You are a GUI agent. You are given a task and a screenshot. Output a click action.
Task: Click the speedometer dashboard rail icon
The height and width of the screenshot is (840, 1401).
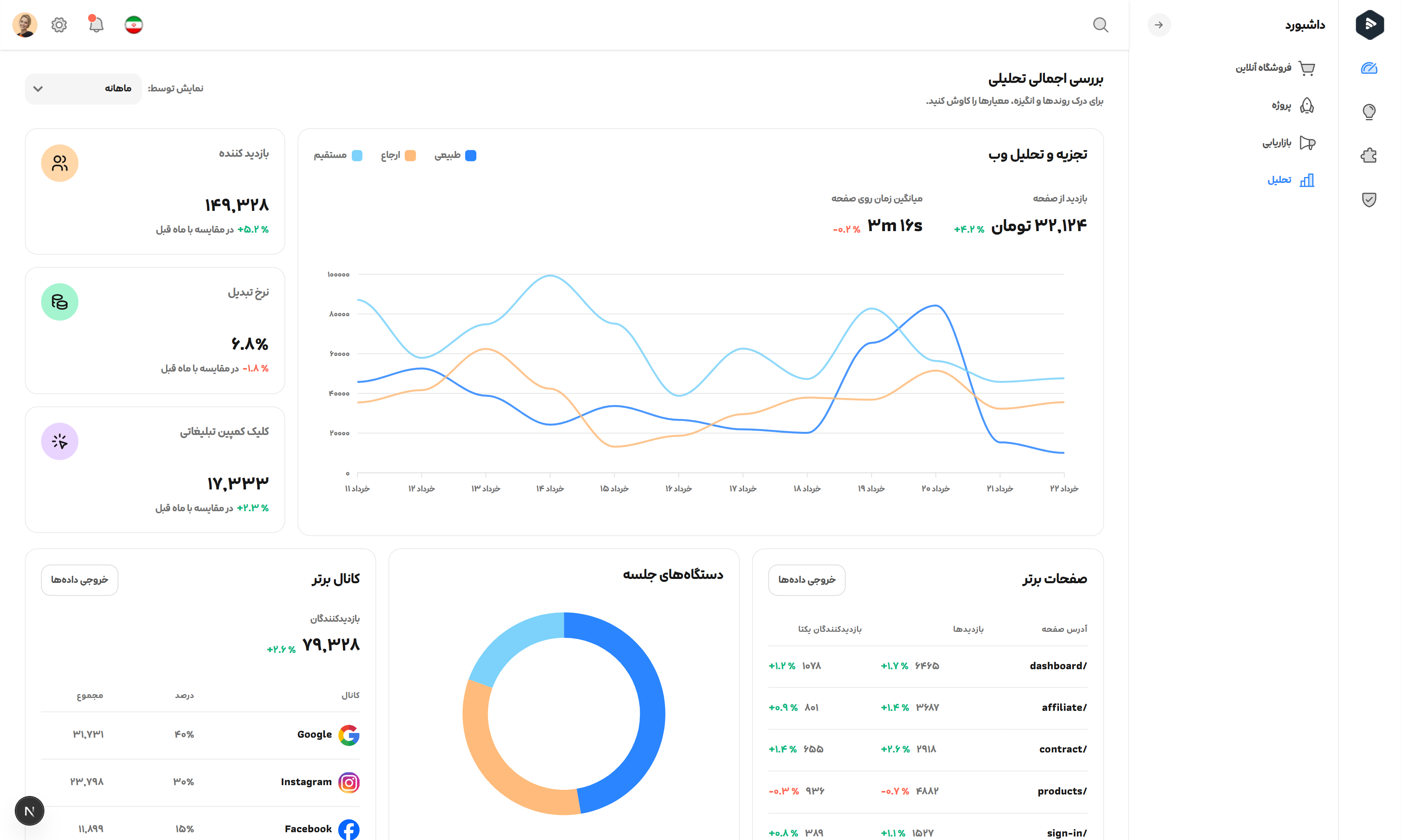click(x=1369, y=68)
